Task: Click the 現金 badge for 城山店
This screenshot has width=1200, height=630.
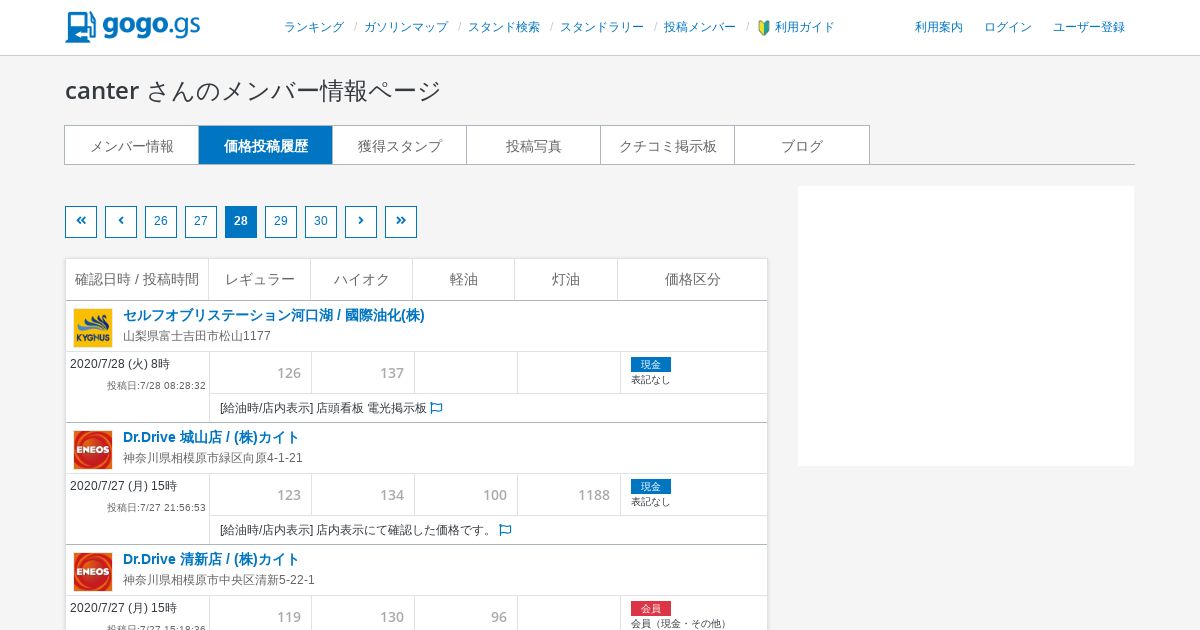Action: click(651, 487)
